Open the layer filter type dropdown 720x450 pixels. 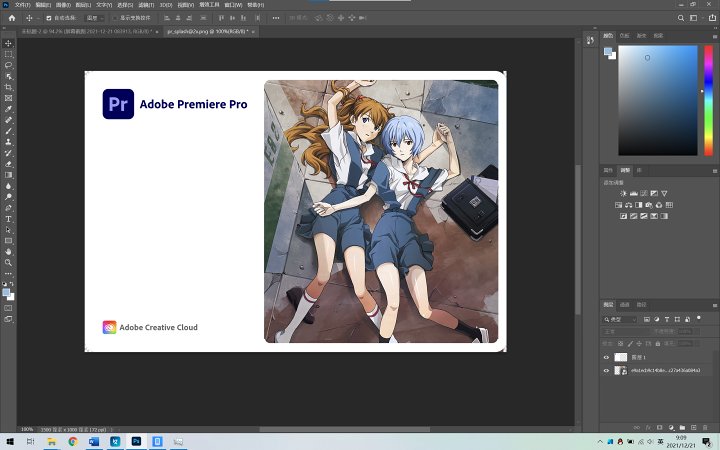click(x=620, y=319)
